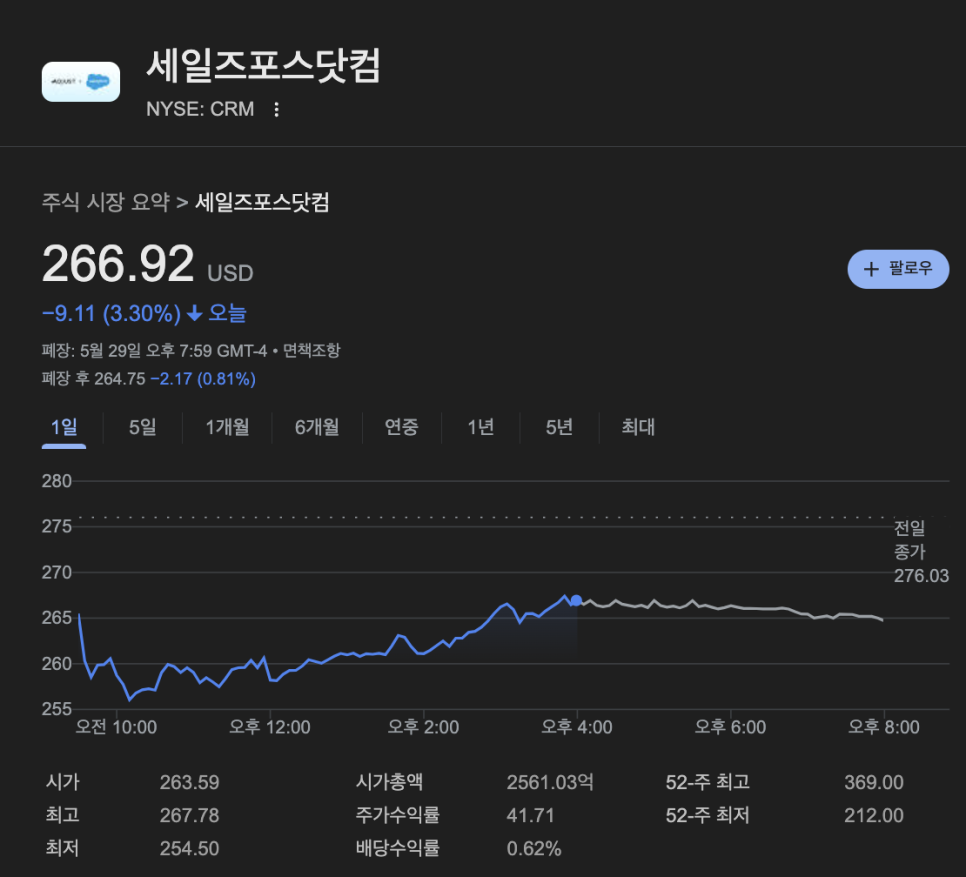This screenshot has height=877, width=966.
Task: Click the −9.11 (3.30%) daily change
Action: (x=112, y=313)
